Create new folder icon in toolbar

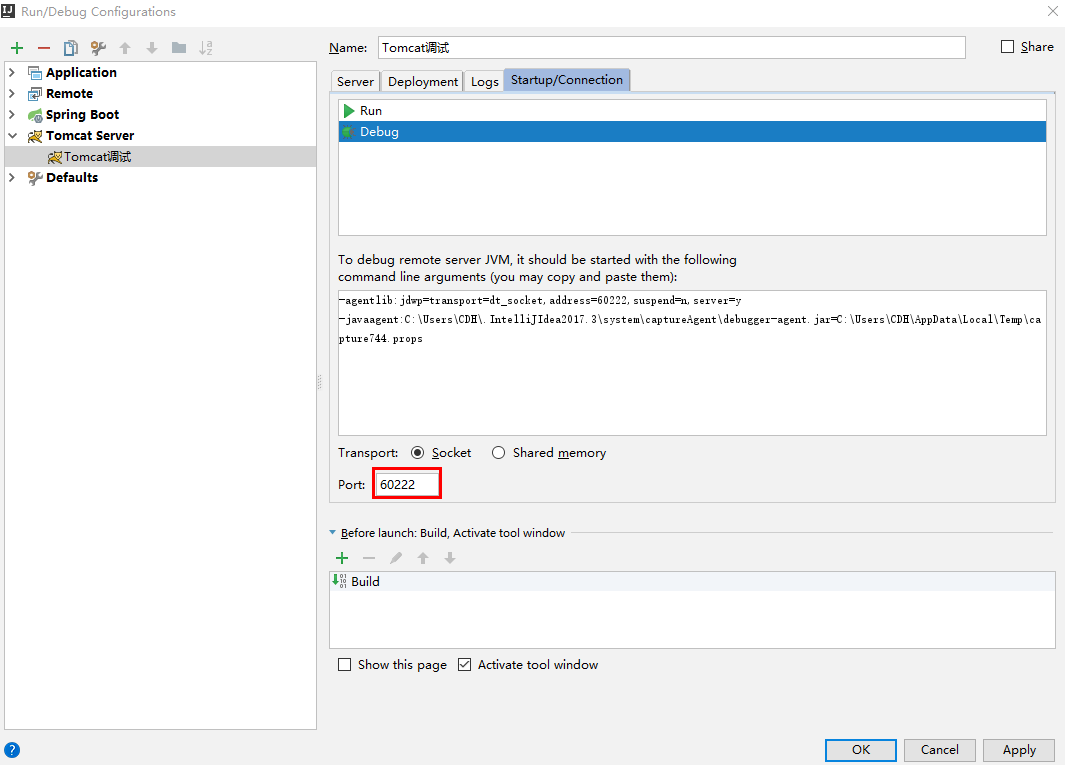pyautogui.click(x=179, y=48)
